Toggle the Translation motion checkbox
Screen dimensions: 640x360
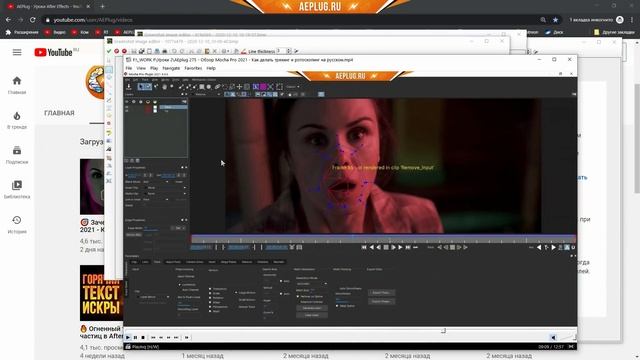(x=210, y=289)
